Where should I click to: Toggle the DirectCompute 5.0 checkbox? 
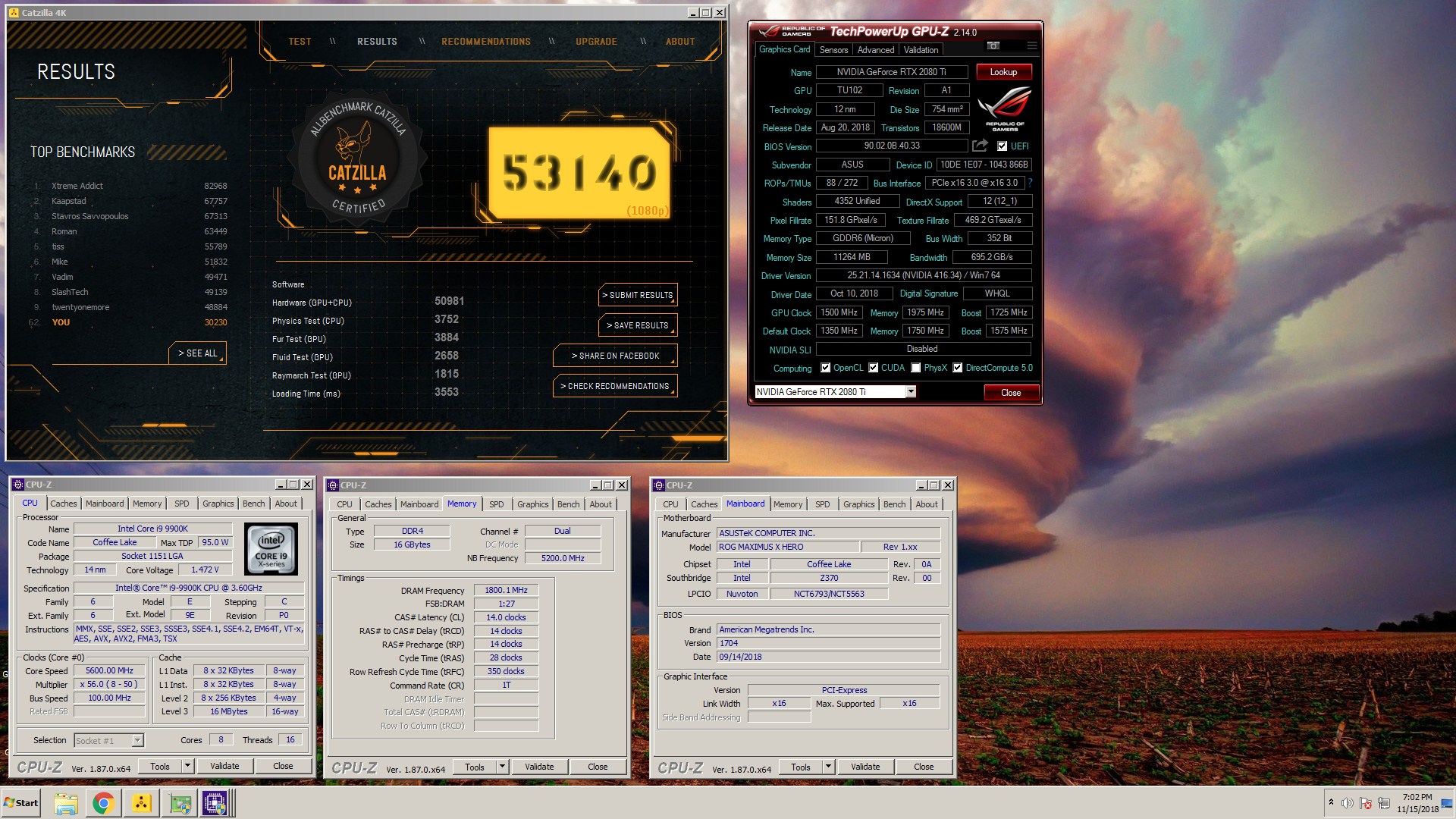coord(957,368)
